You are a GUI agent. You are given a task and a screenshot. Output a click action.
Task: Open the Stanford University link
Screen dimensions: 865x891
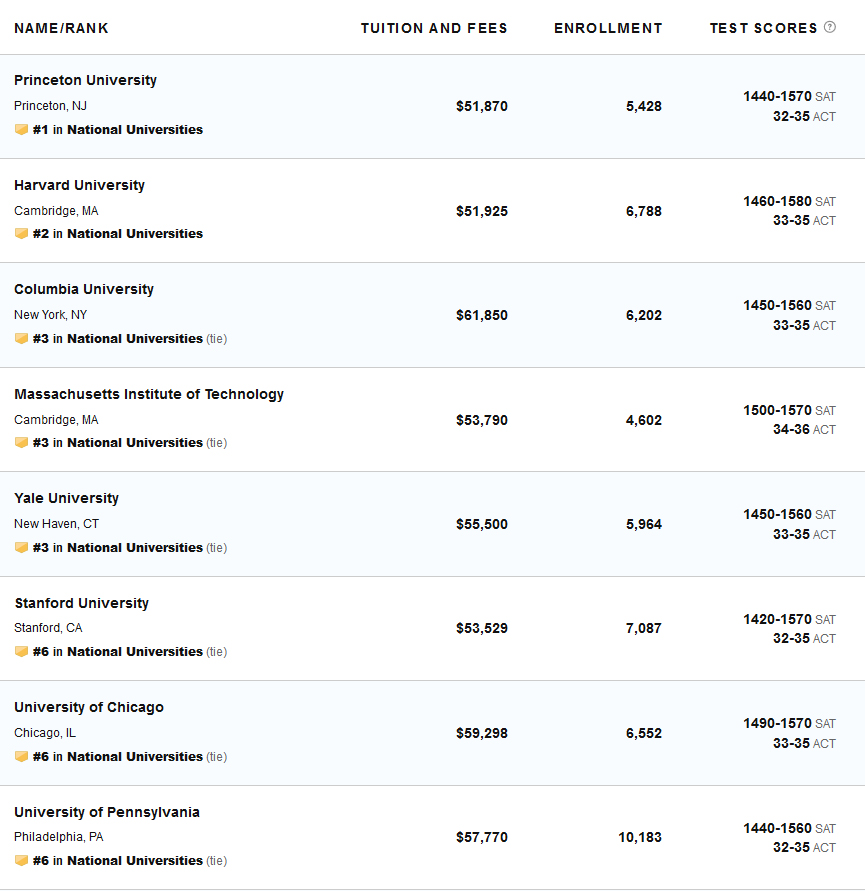(81, 603)
